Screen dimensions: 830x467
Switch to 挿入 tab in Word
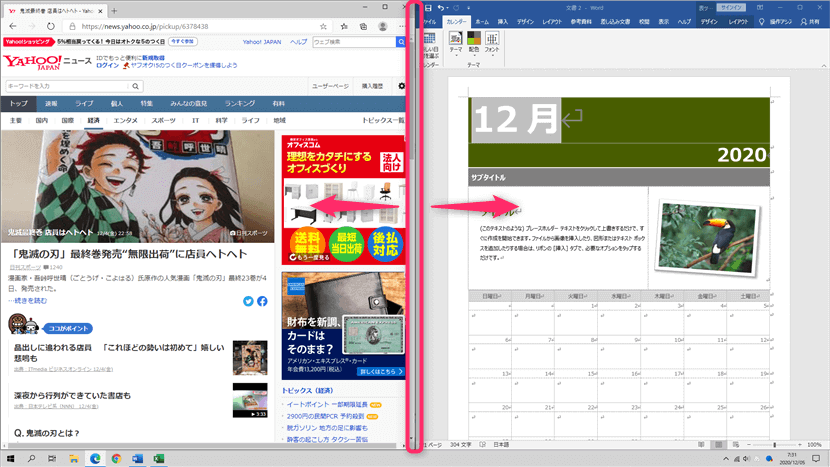[502, 22]
